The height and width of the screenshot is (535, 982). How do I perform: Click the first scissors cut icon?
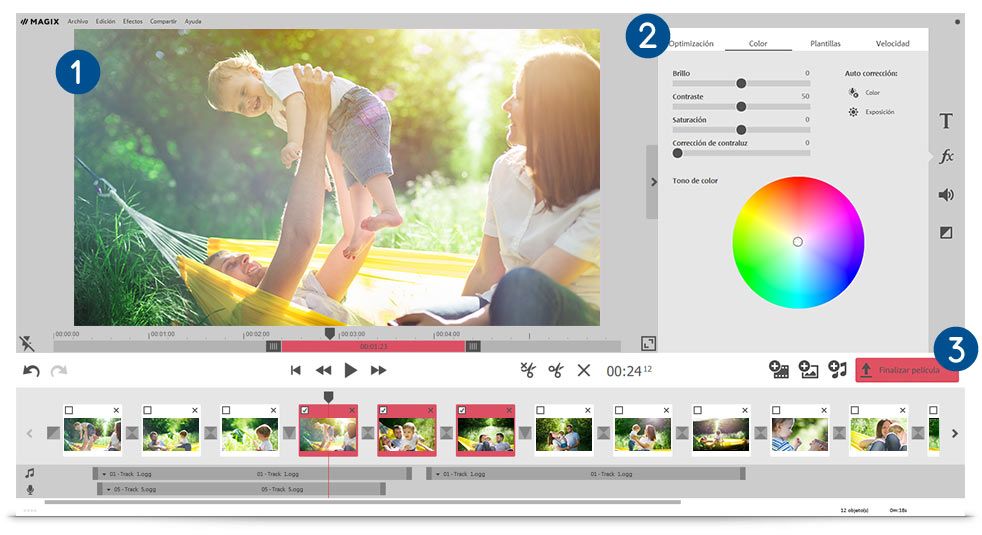click(528, 370)
